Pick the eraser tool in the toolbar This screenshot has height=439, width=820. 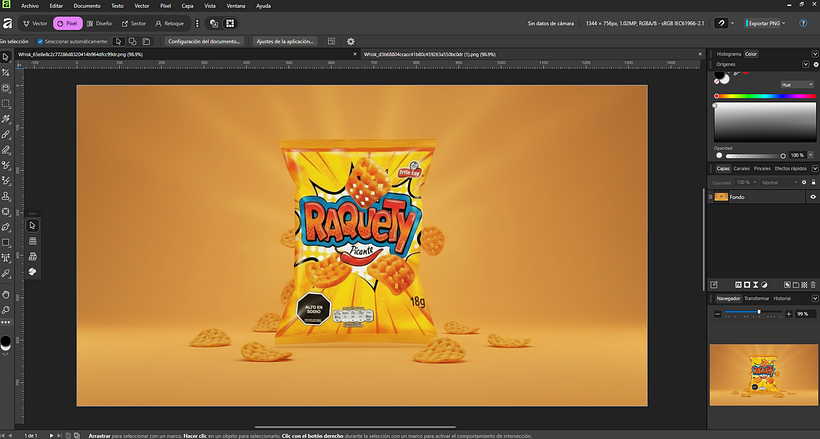pyautogui.click(x=6, y=150)
